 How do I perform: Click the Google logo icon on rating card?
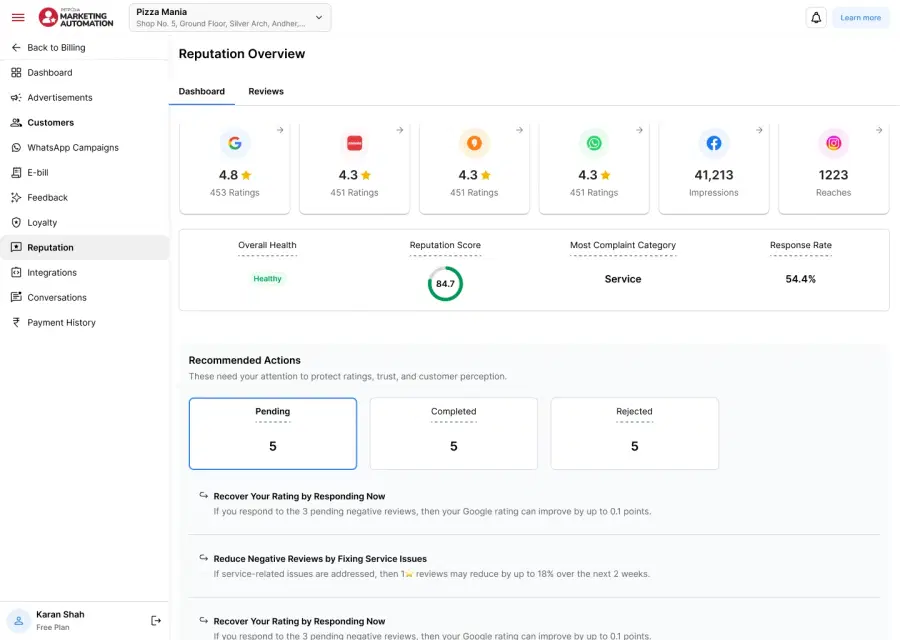click(x=234, y=143)
